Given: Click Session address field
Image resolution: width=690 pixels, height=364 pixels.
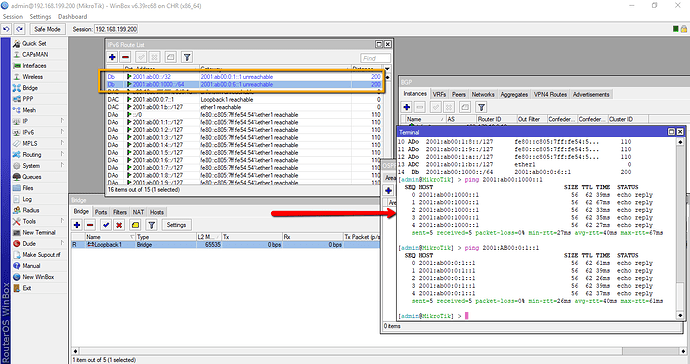Looking at the screenshot, I should pos(116,29).
